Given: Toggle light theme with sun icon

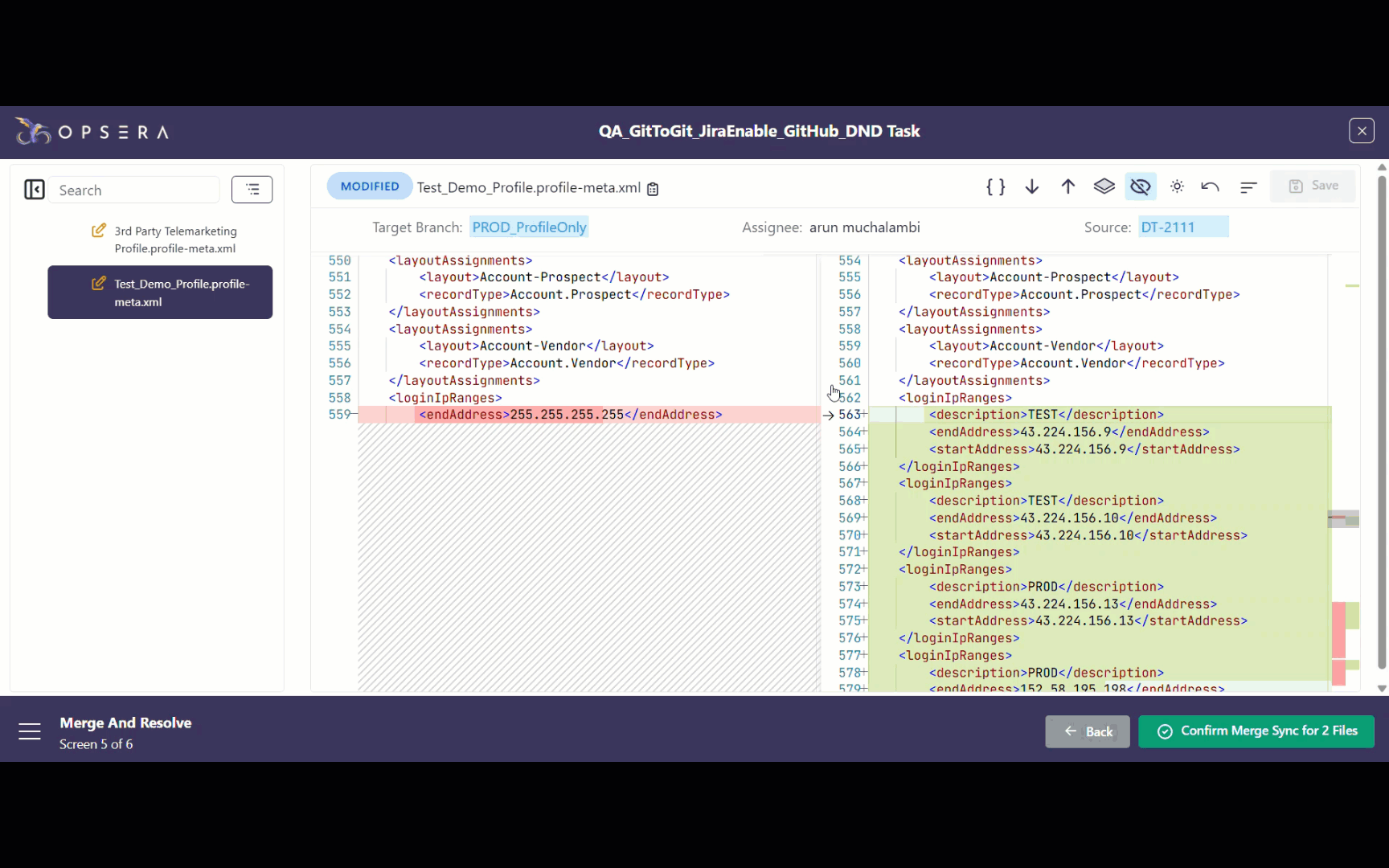Looking at the screenshot, I should click(1177, 187).
